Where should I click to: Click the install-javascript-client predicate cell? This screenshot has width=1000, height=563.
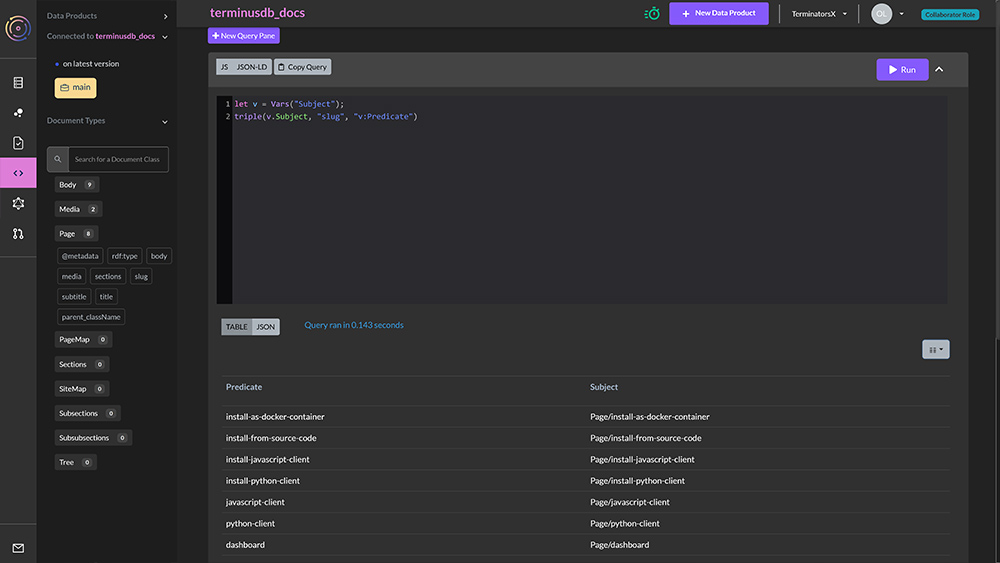(x=267, y=459)
